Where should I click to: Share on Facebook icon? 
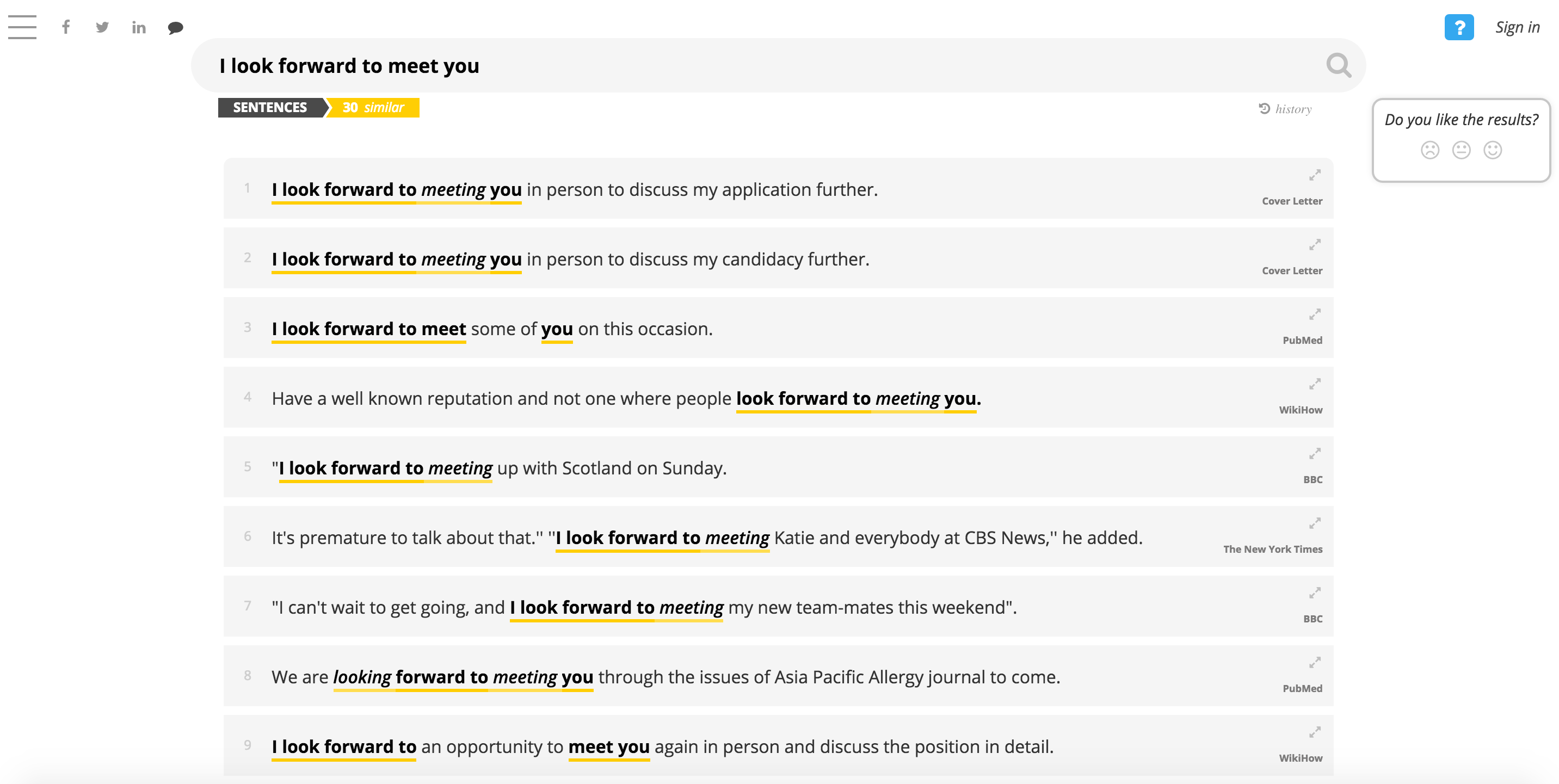66,27
